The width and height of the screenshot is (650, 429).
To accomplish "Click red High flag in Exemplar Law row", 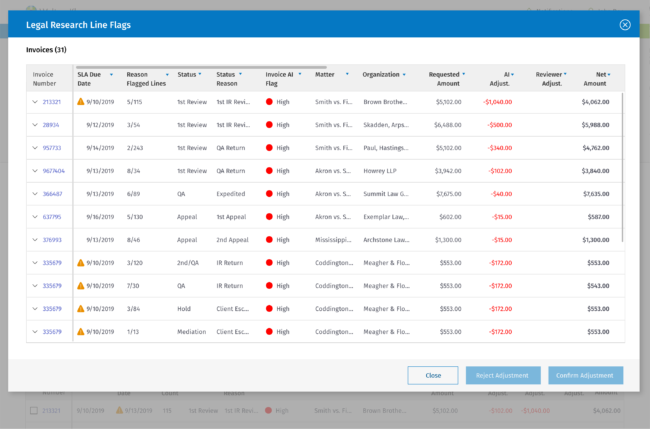I will 270,217.
